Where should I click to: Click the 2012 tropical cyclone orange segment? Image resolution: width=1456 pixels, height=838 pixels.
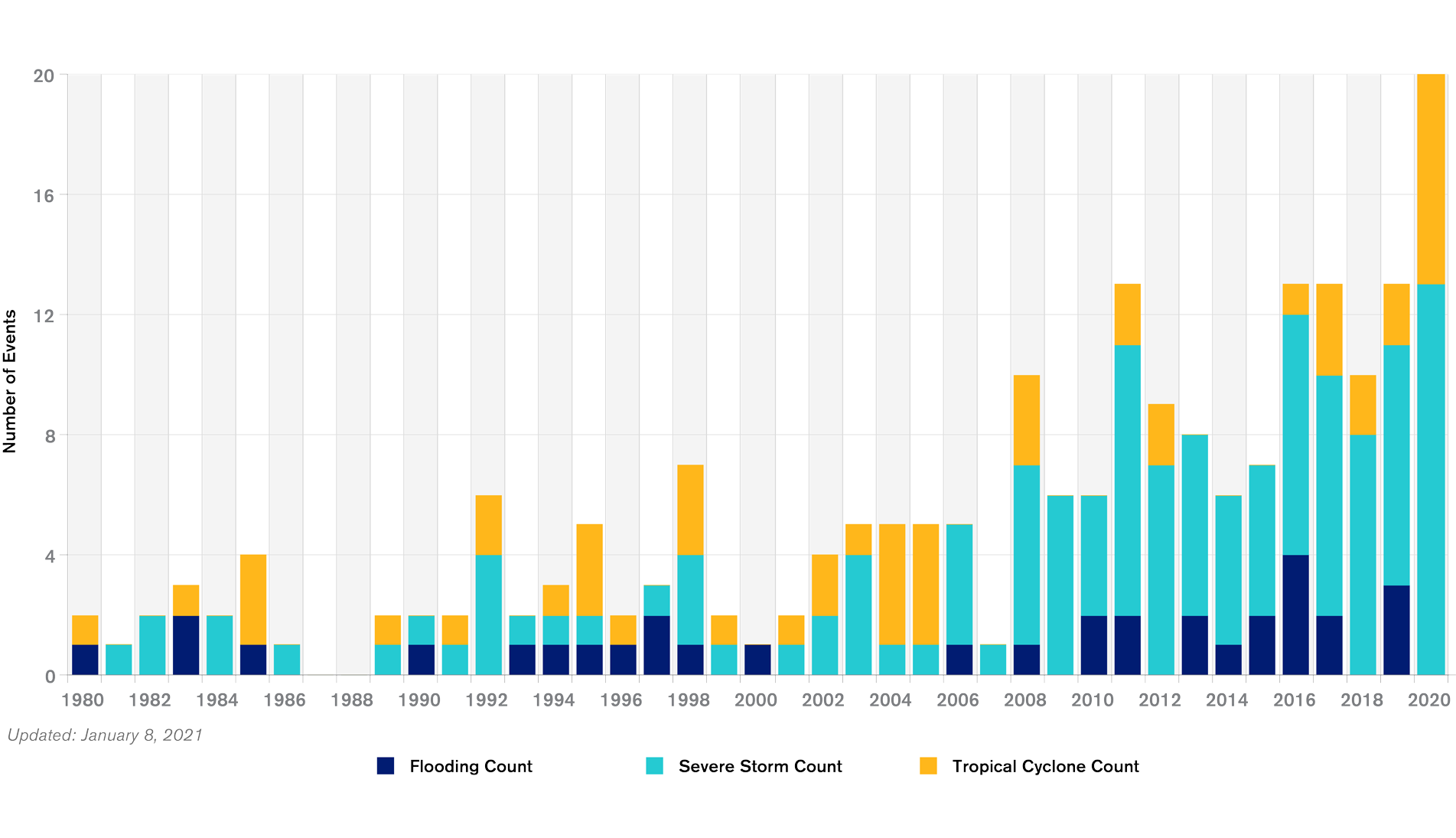coord(1161,435)
